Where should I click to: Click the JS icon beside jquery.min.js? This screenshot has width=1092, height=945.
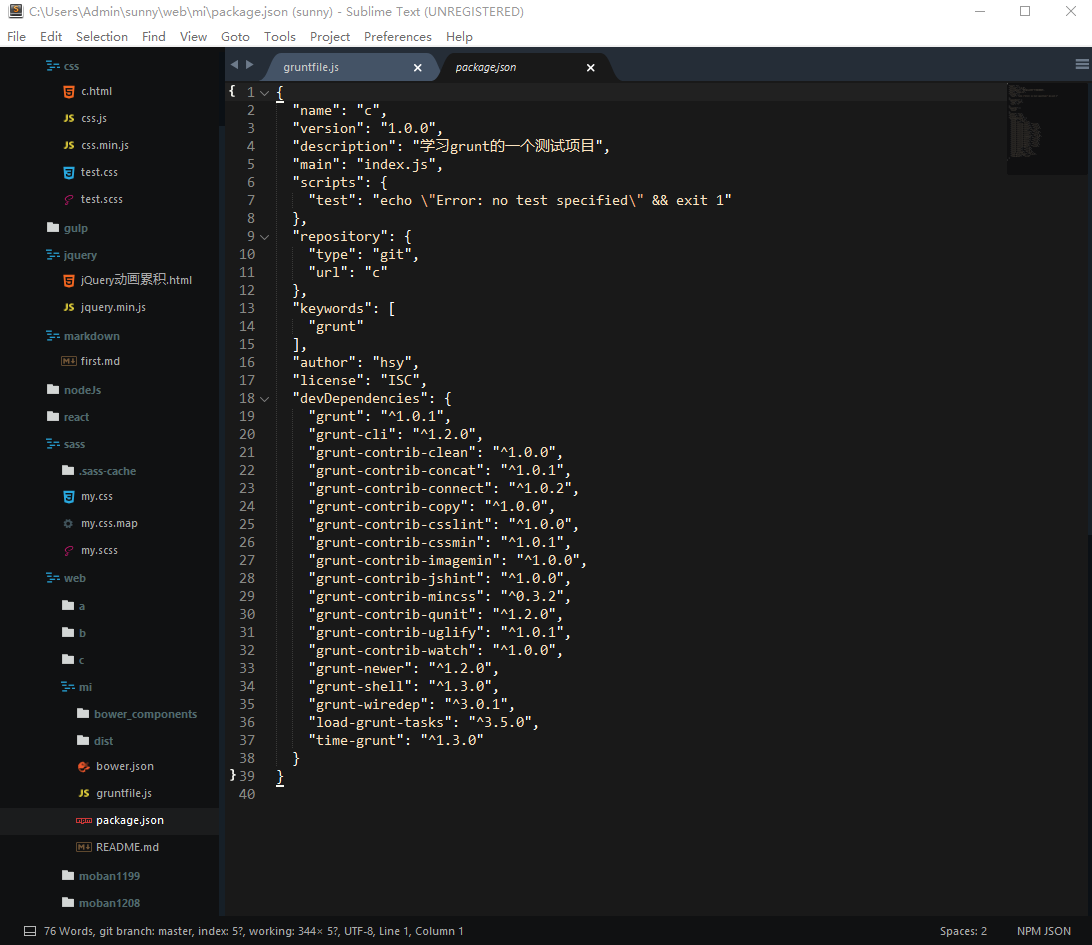click(x=68, y=307)
